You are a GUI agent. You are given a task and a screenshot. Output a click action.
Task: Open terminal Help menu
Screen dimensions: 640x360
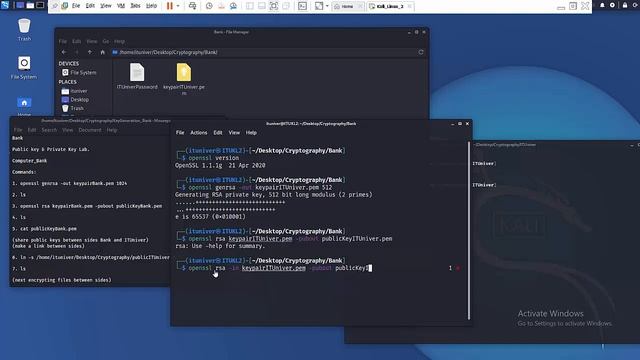pyautogui.click(x=251, y=133)
